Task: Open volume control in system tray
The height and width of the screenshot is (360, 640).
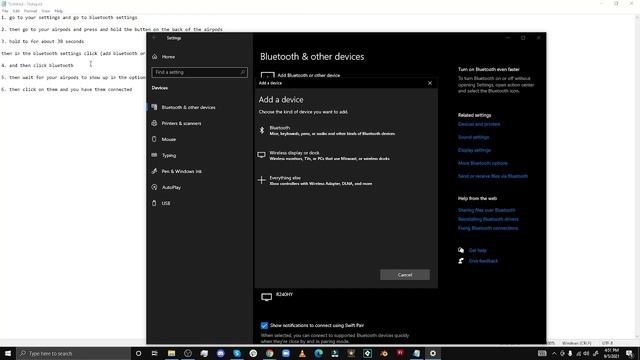Action: click(x=587, y=353)
